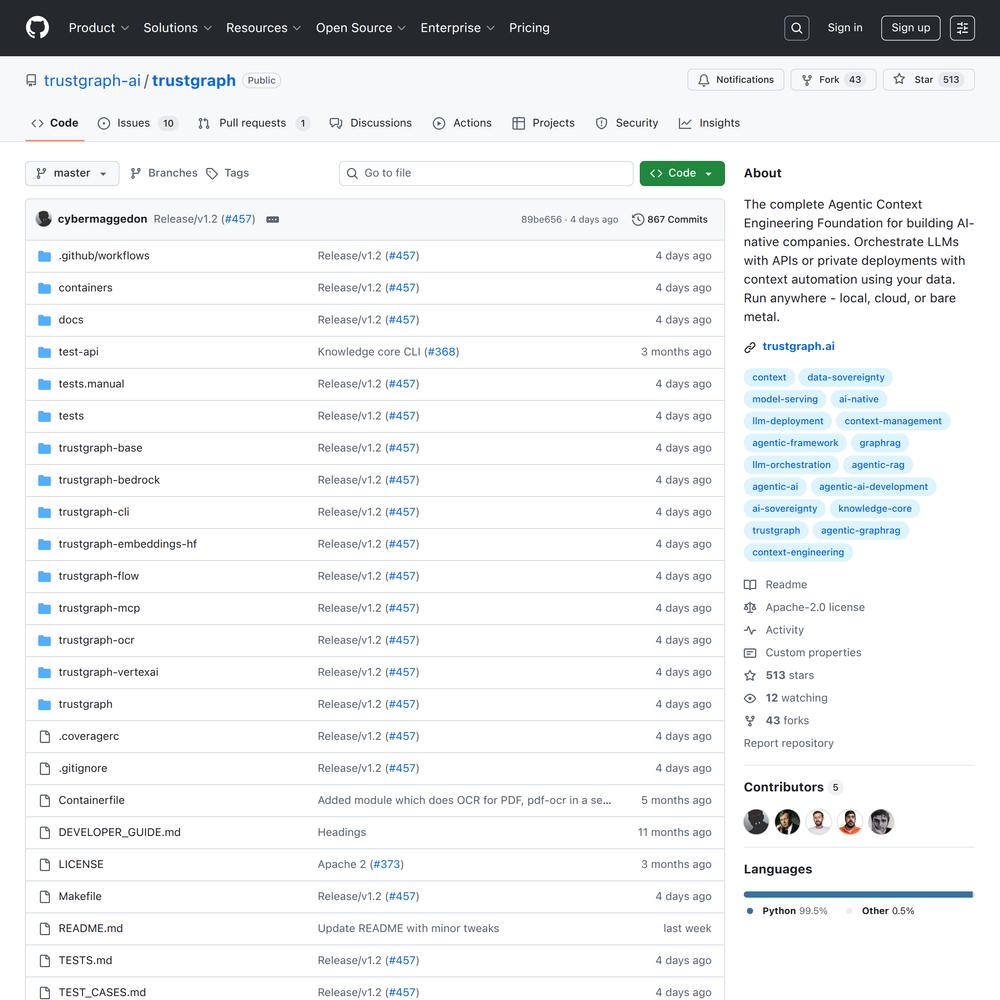Open the trustgraph-mcp folder icon
The image size is (1000, 1000).
44,608
